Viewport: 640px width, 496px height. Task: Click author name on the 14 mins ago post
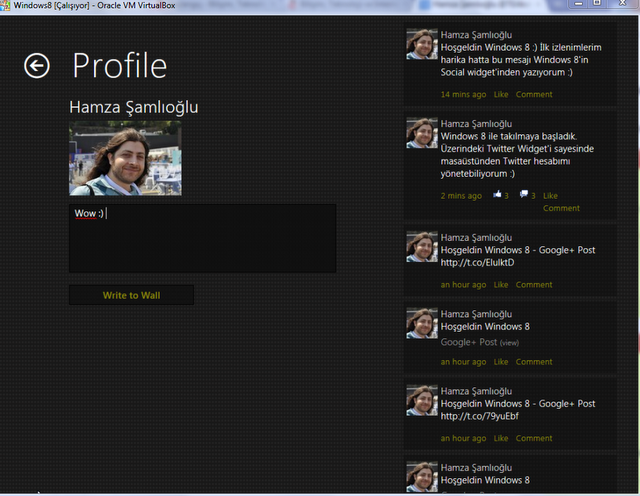click(476, 35)
